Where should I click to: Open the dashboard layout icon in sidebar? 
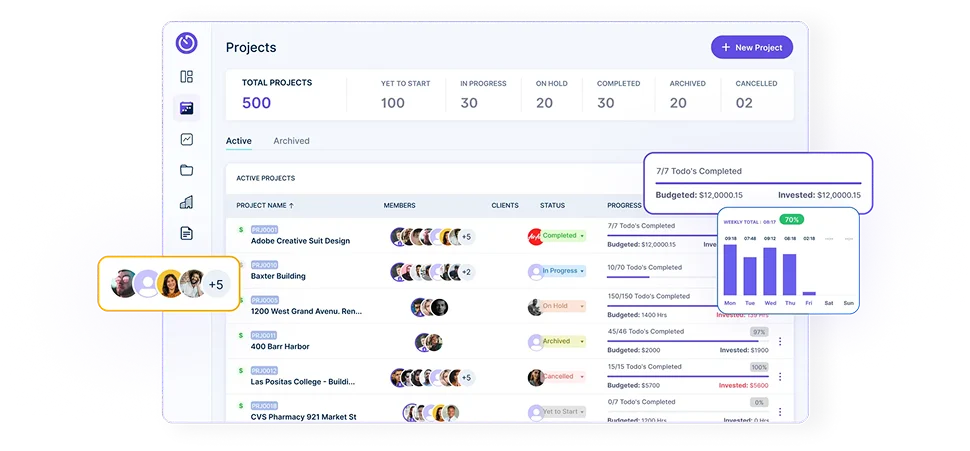pos(186,77)
